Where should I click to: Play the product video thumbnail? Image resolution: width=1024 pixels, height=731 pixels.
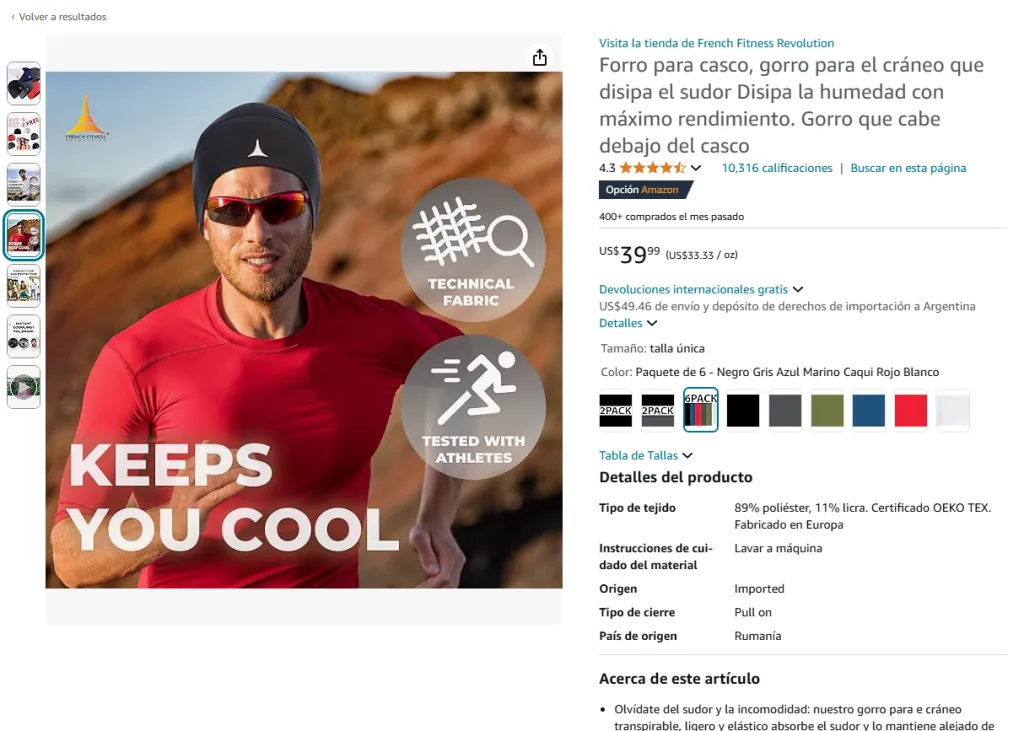[24, 387]
